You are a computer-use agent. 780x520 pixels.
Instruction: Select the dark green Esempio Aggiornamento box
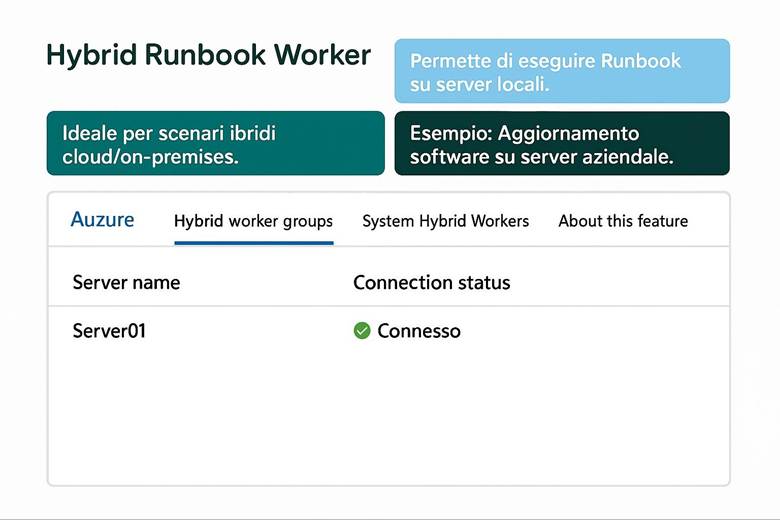click(x=562, y=144)
